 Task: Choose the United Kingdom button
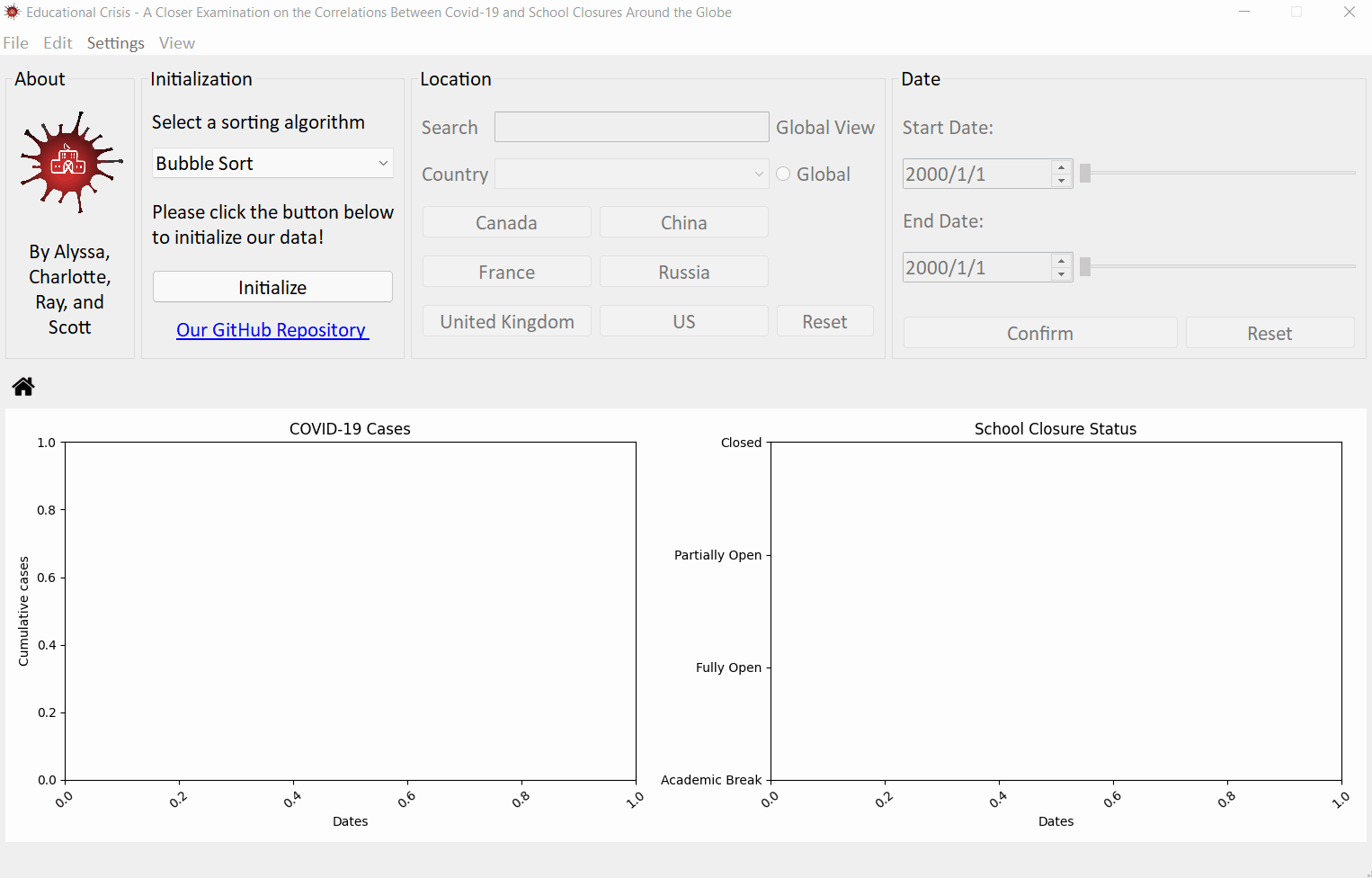click(506, 321)
